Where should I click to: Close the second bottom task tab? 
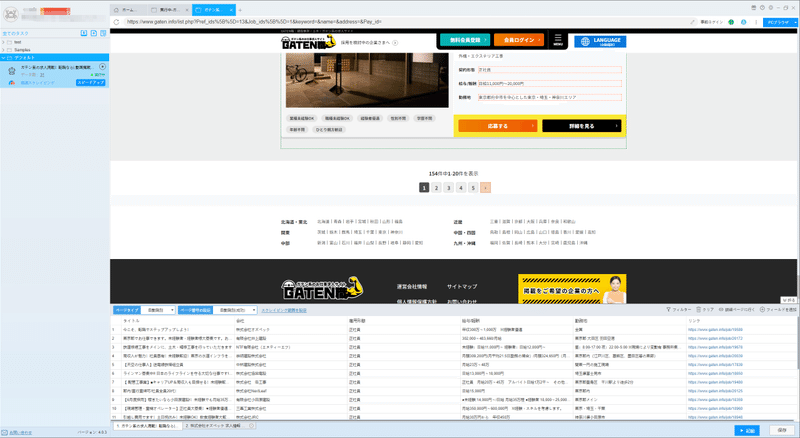252,426
